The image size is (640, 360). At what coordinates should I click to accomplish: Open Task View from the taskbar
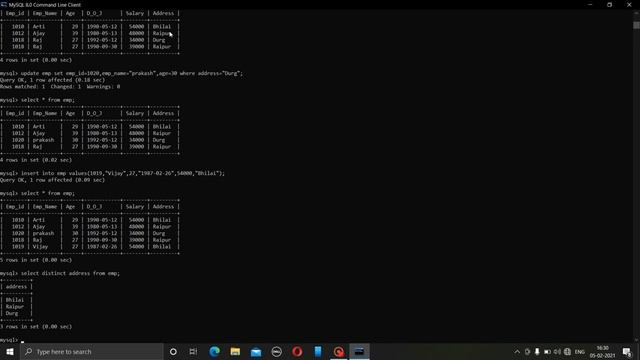(193, 351)
